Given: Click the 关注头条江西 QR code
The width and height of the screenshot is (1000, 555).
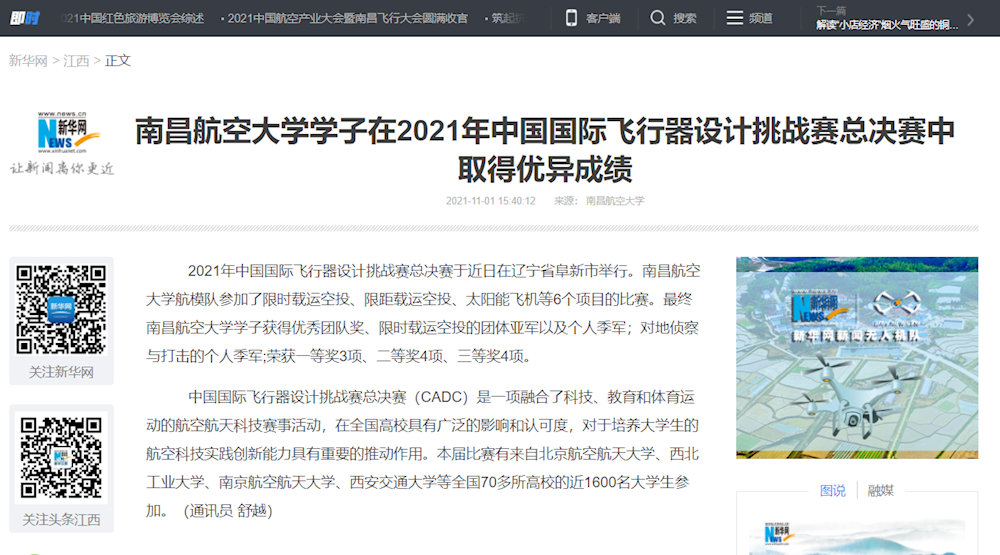Looking at the screenshot, I should coord(61,456).
